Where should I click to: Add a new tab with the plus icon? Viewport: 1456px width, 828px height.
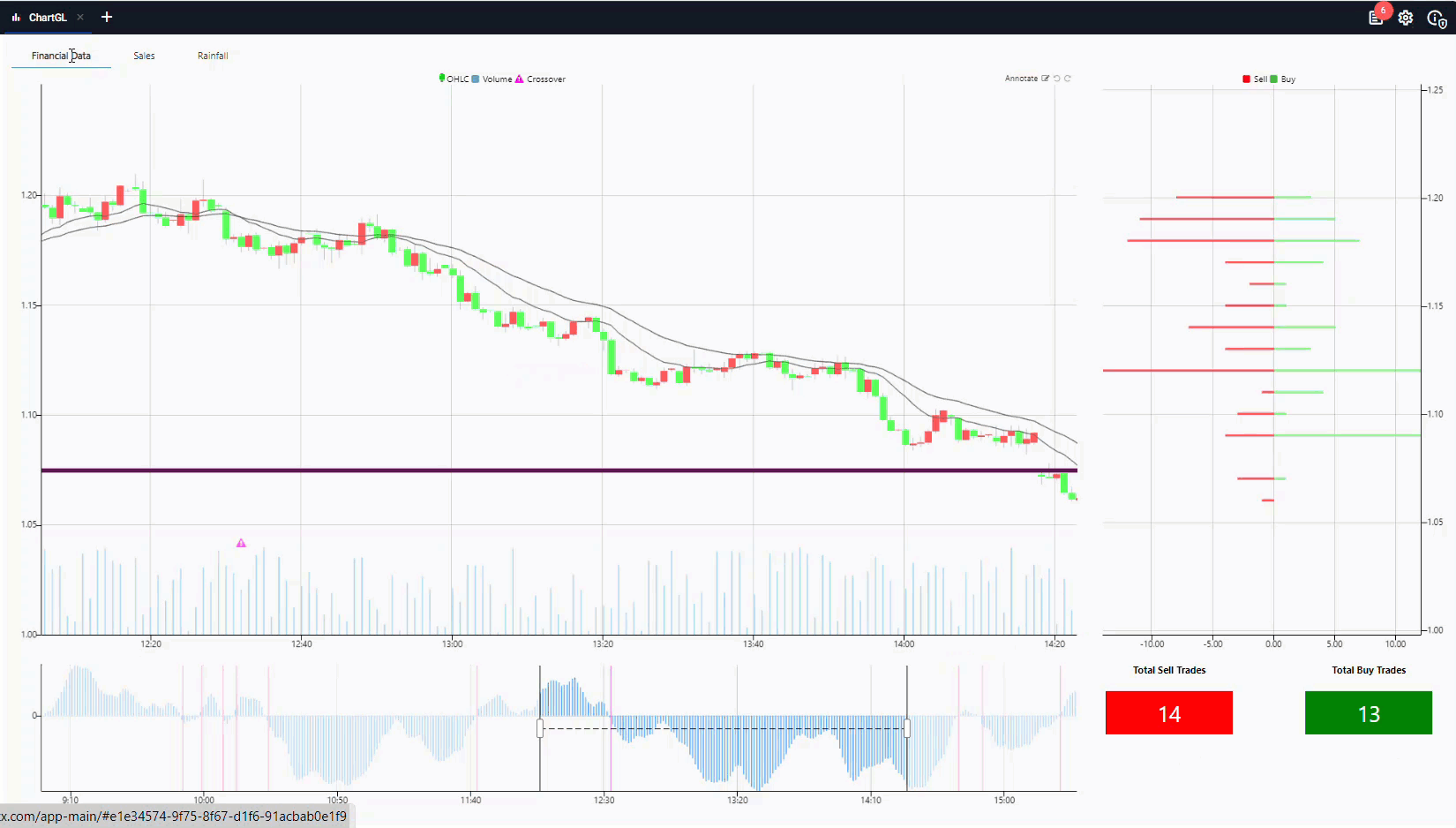[107, 17]
